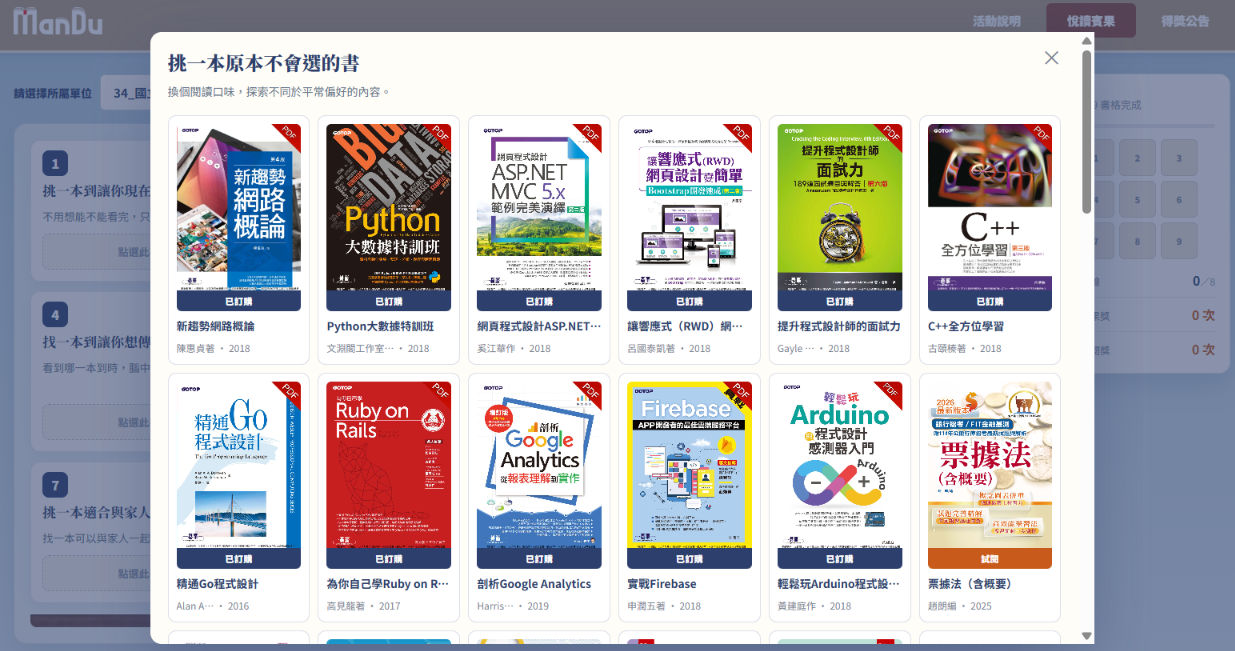Click the title C++全方位學習

click(x=966, y=326)
